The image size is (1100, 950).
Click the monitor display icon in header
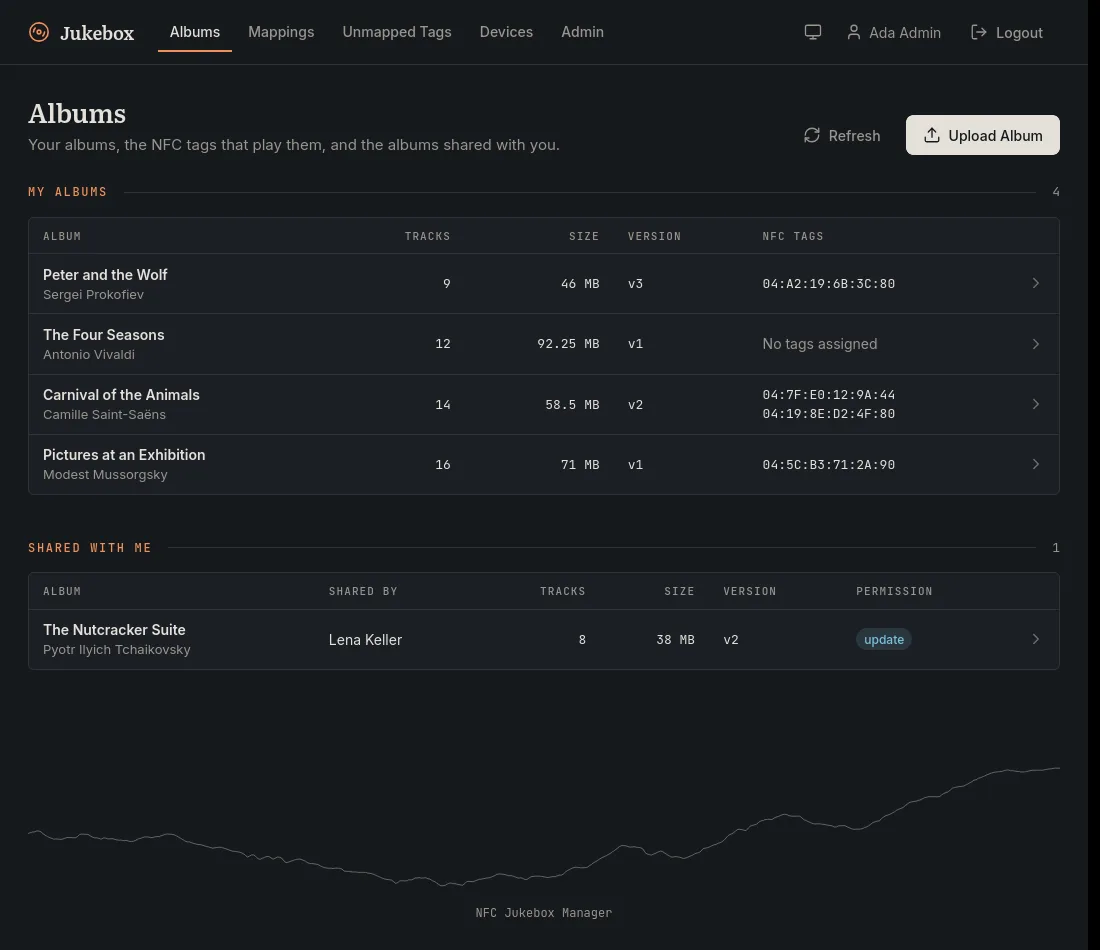click(812, 32)
